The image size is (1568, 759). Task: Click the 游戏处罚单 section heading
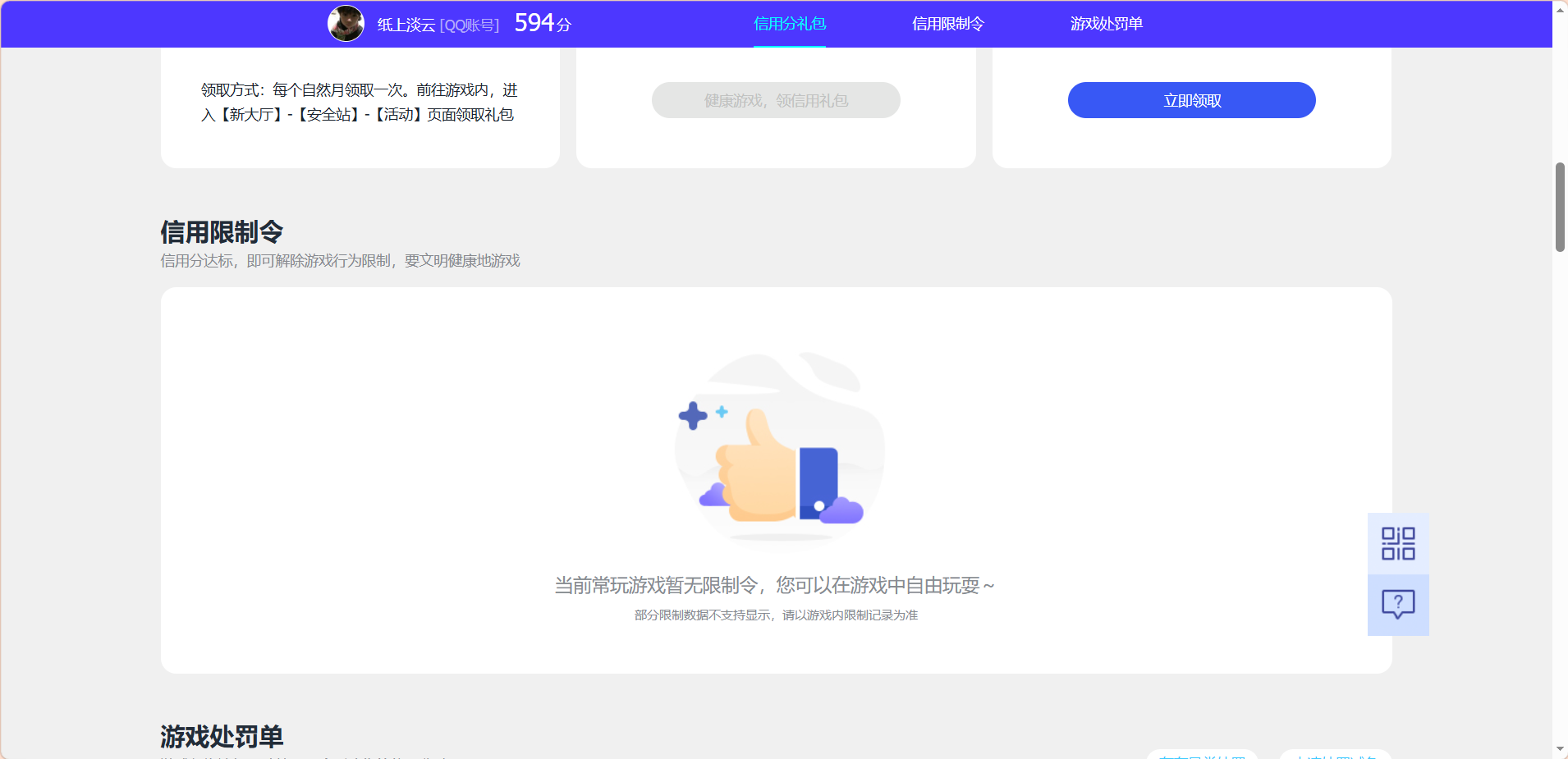(221, 737)
